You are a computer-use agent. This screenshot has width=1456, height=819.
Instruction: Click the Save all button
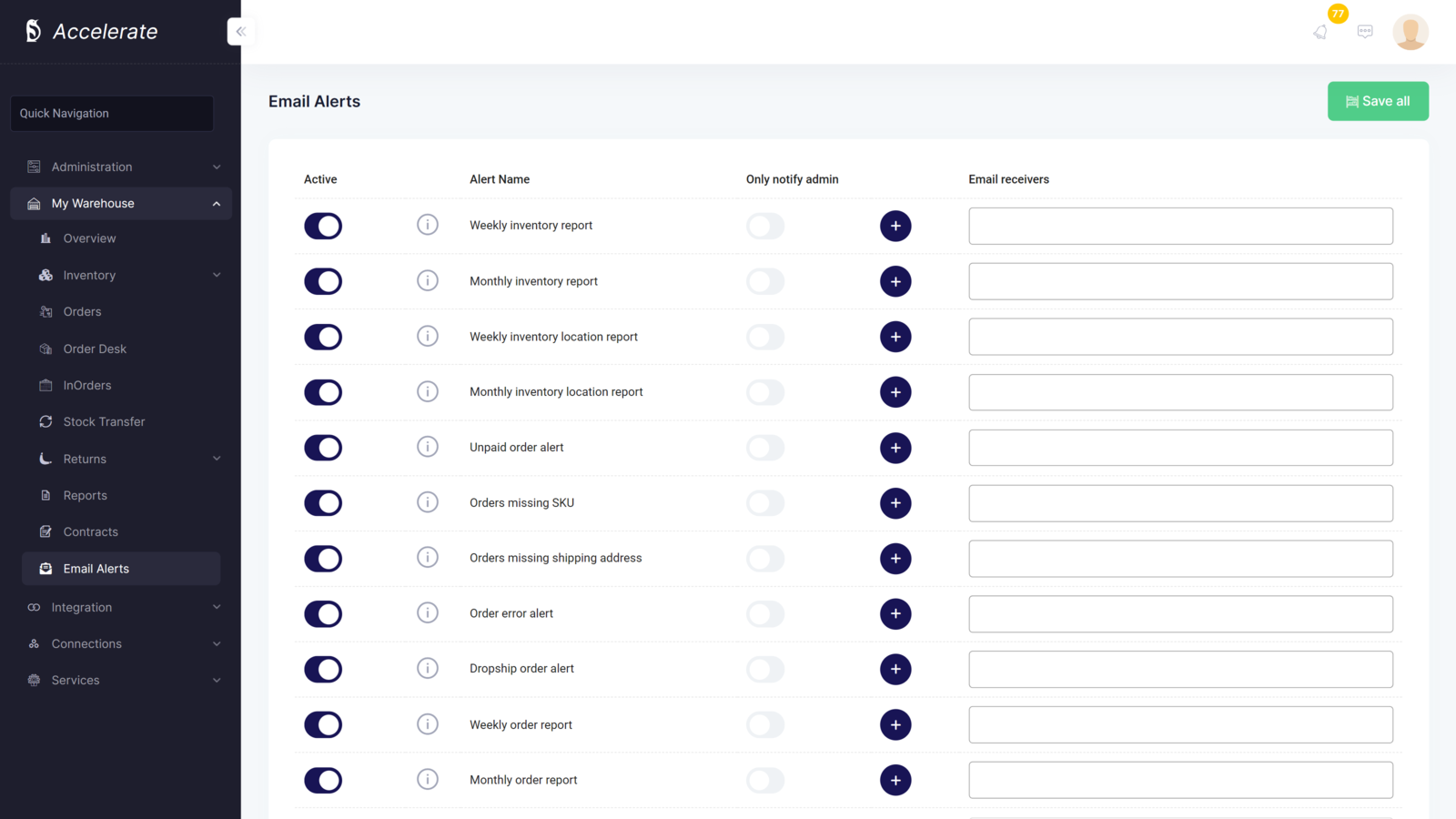pyautogui.click(x=1378, y=101)
